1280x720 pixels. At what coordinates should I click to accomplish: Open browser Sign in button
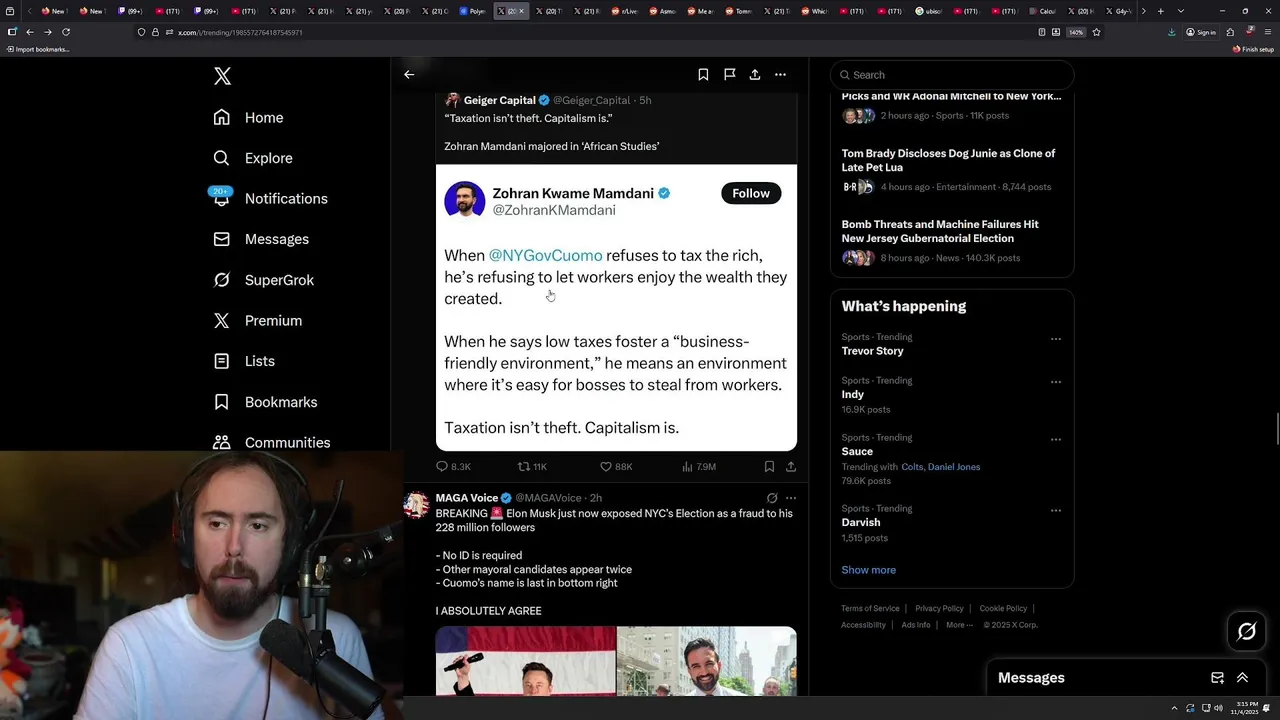[x=1201, y=32]
